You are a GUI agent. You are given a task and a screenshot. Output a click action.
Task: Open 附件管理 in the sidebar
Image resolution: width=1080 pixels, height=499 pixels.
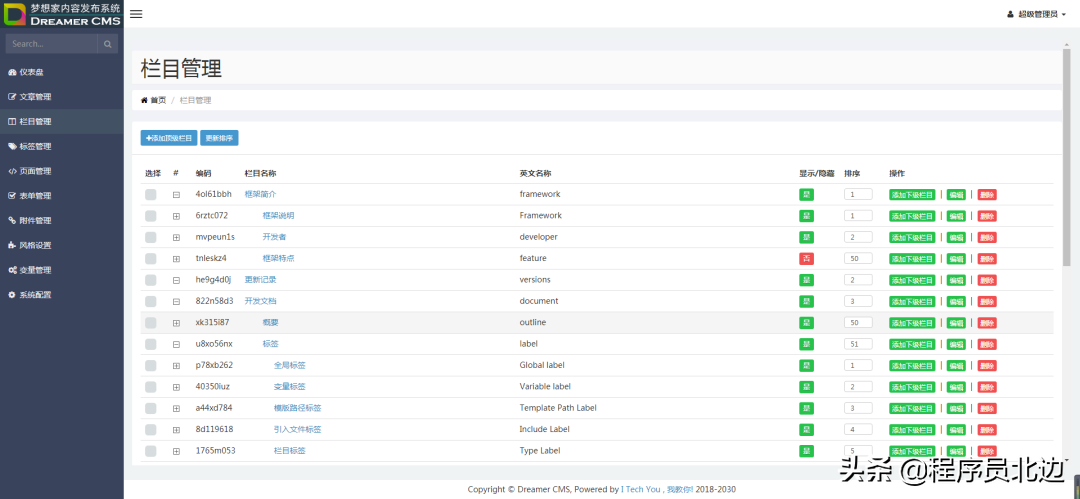(62, 221)
